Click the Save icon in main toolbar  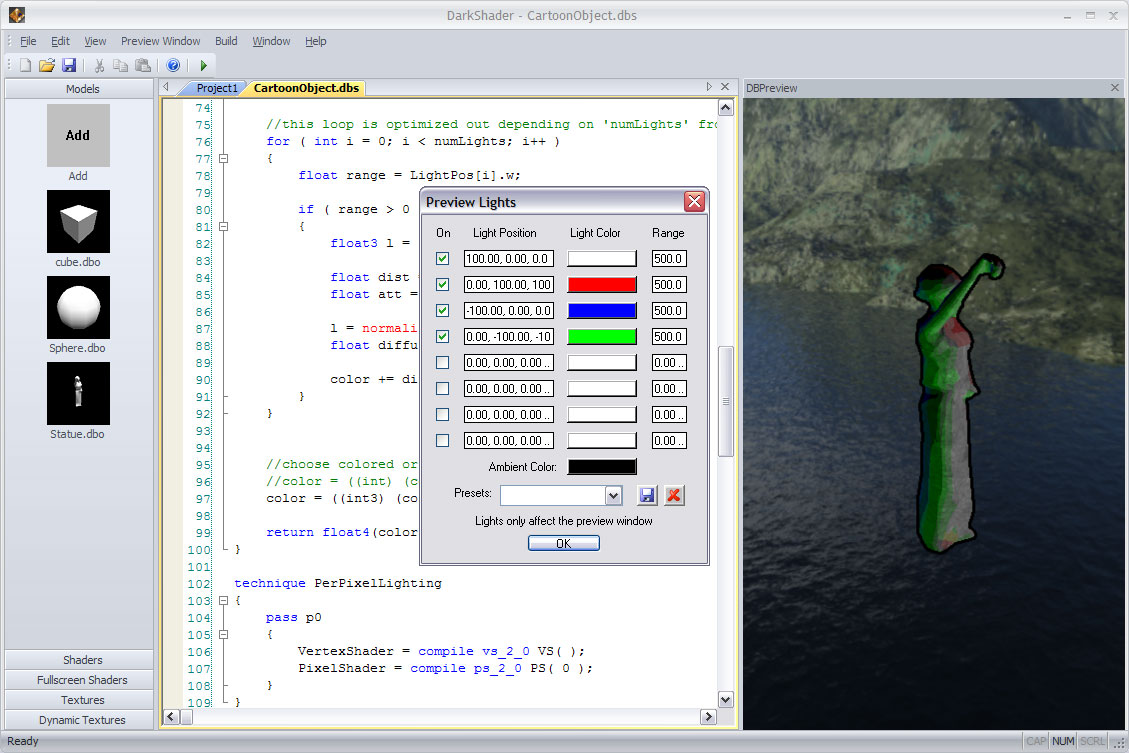[x=69, y=65]
